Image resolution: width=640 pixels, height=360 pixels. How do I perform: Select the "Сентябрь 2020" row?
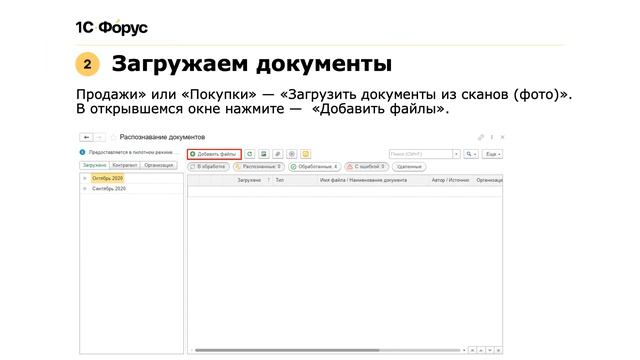(x=131, y=189)
